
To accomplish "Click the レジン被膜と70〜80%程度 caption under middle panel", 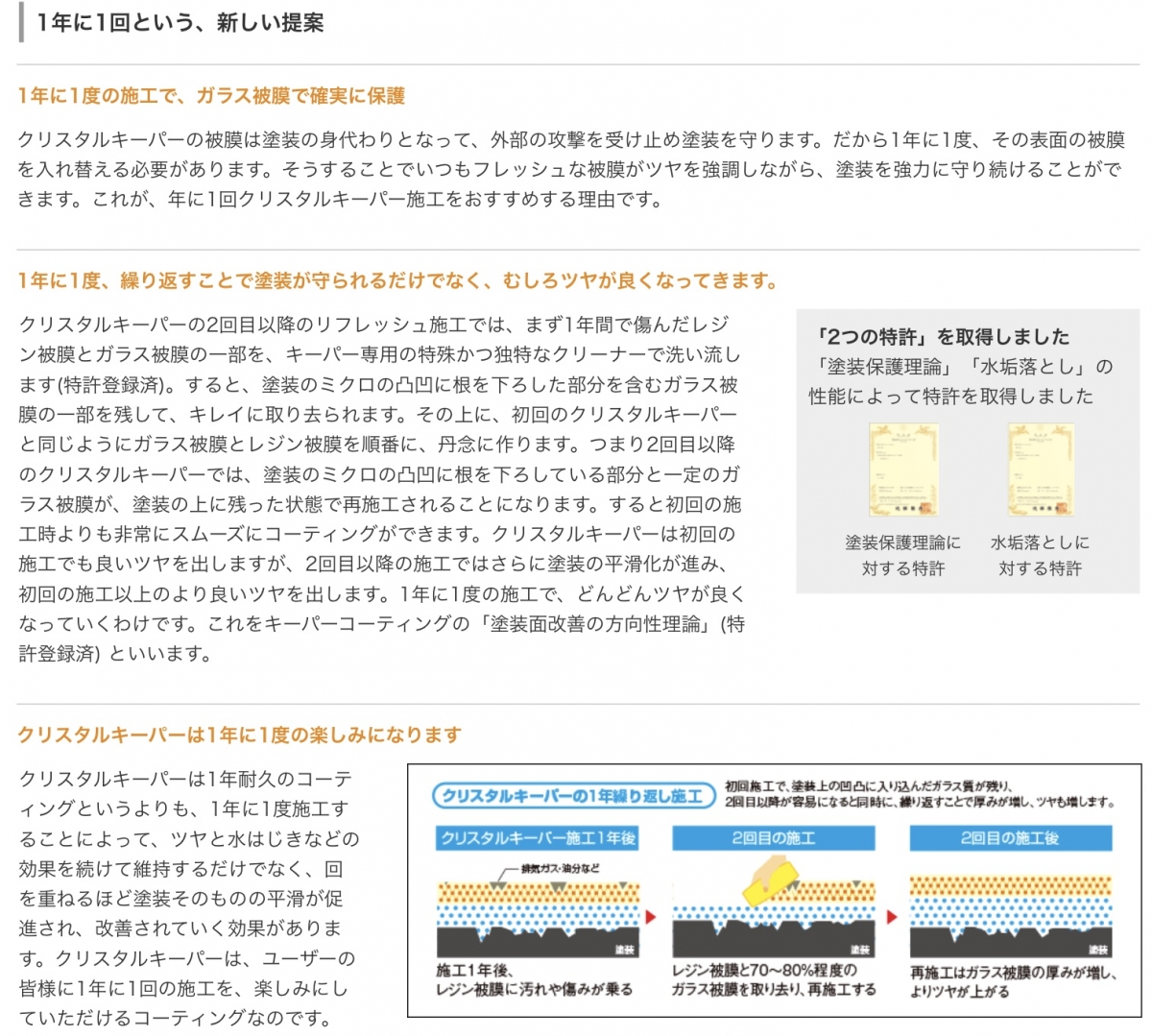I will point(773,980).
